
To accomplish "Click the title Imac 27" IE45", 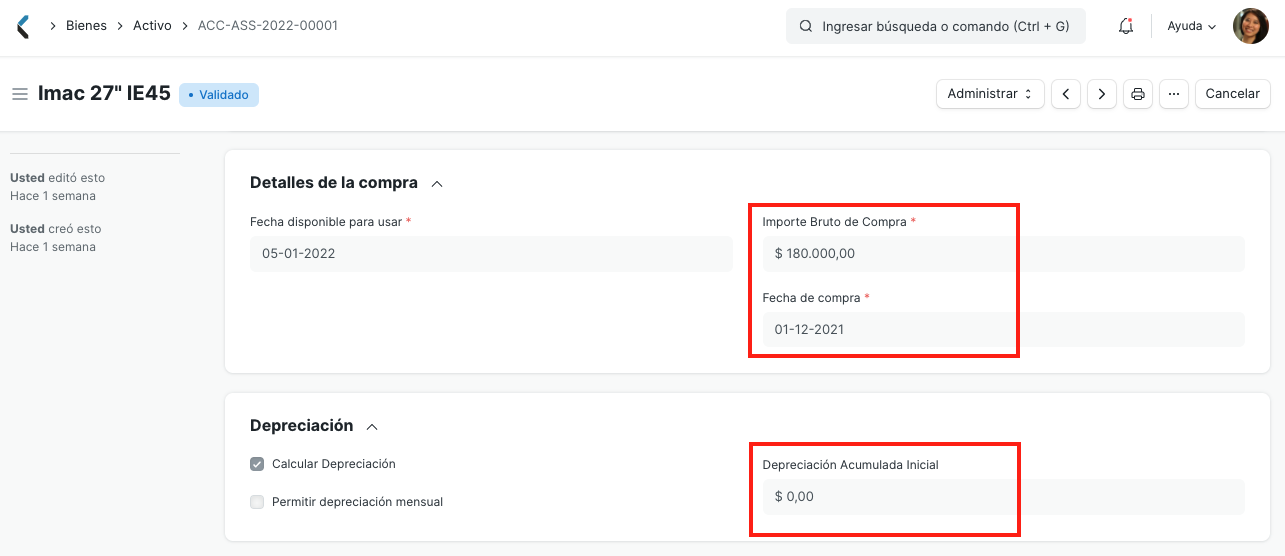I will pos(104,94).
